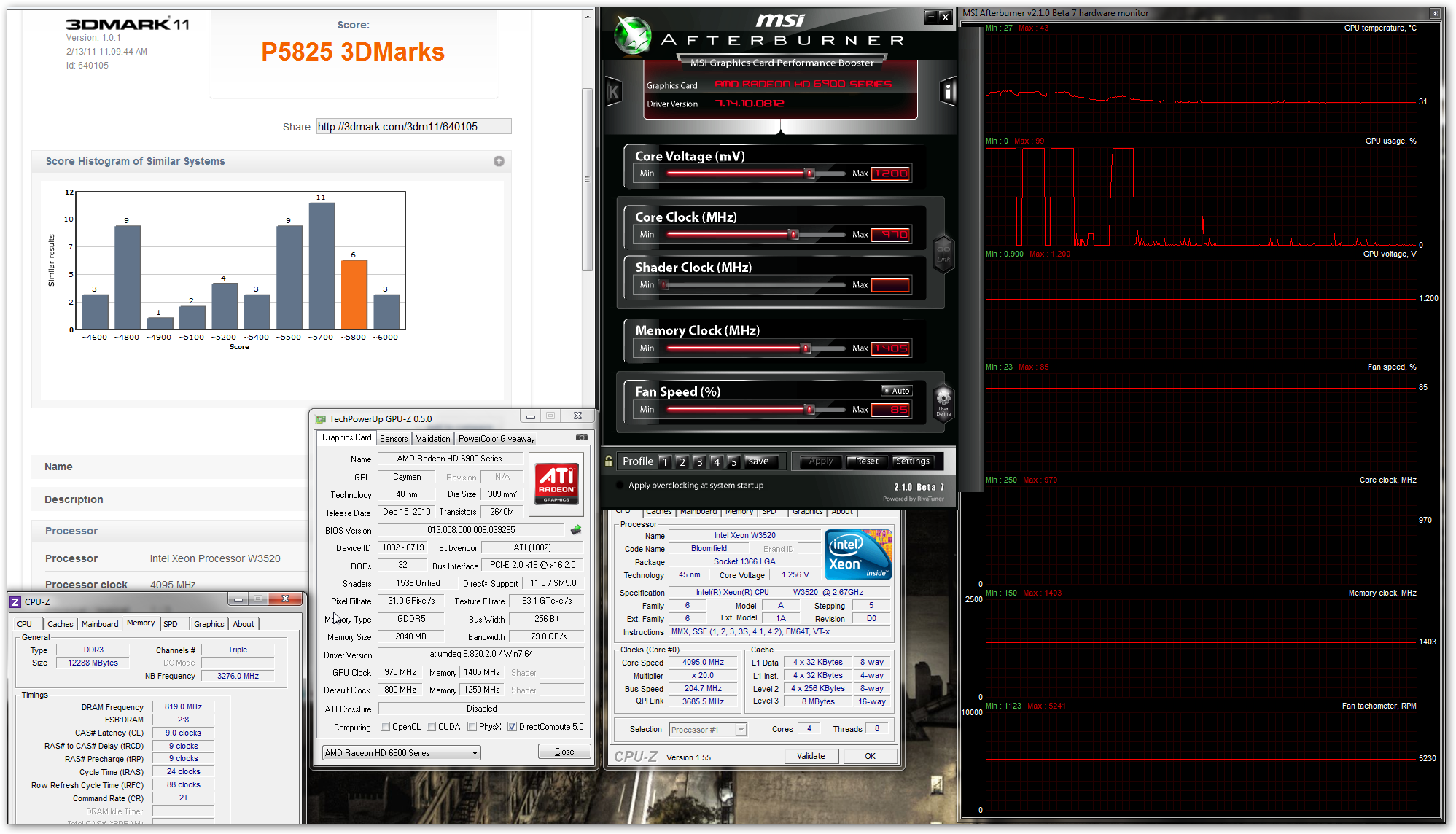
Task: Click the MSI Afterburner jet logo
Action: [x=631, y=34]
